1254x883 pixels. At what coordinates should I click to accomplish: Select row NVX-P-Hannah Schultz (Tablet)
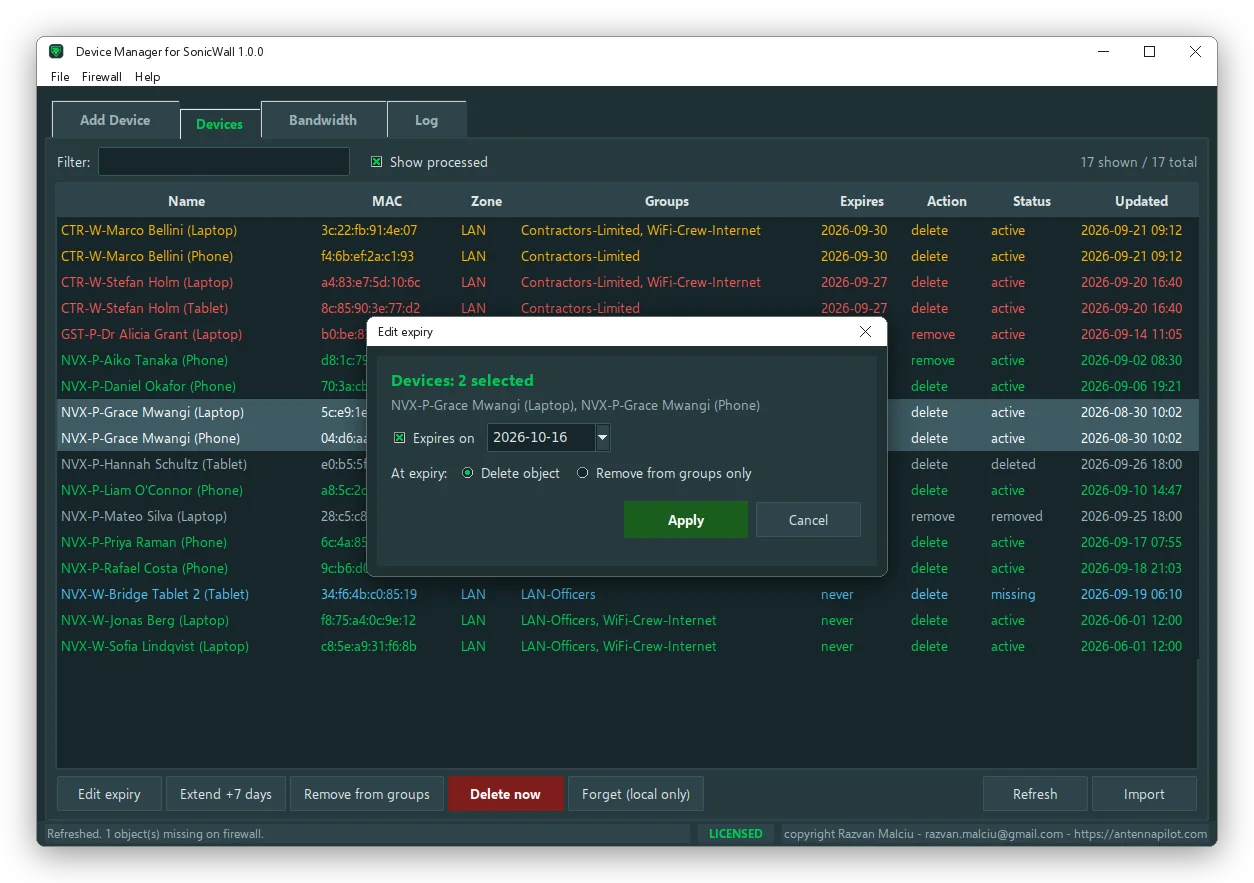point(627,464)
